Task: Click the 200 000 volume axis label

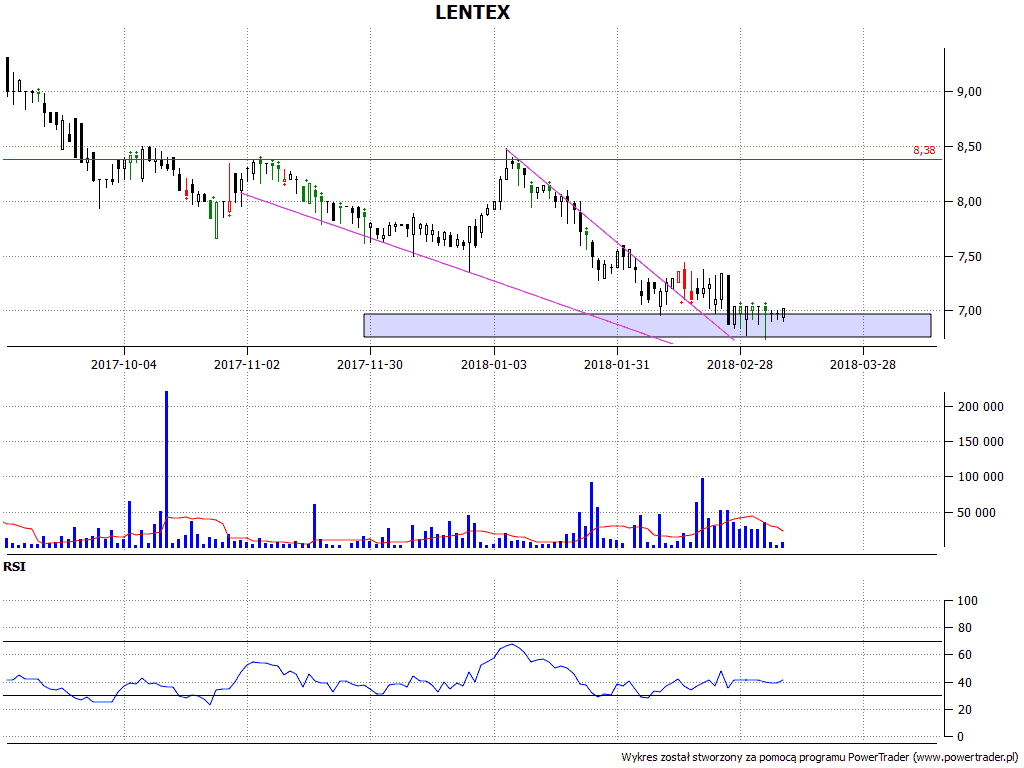Action: click(980, 407)
